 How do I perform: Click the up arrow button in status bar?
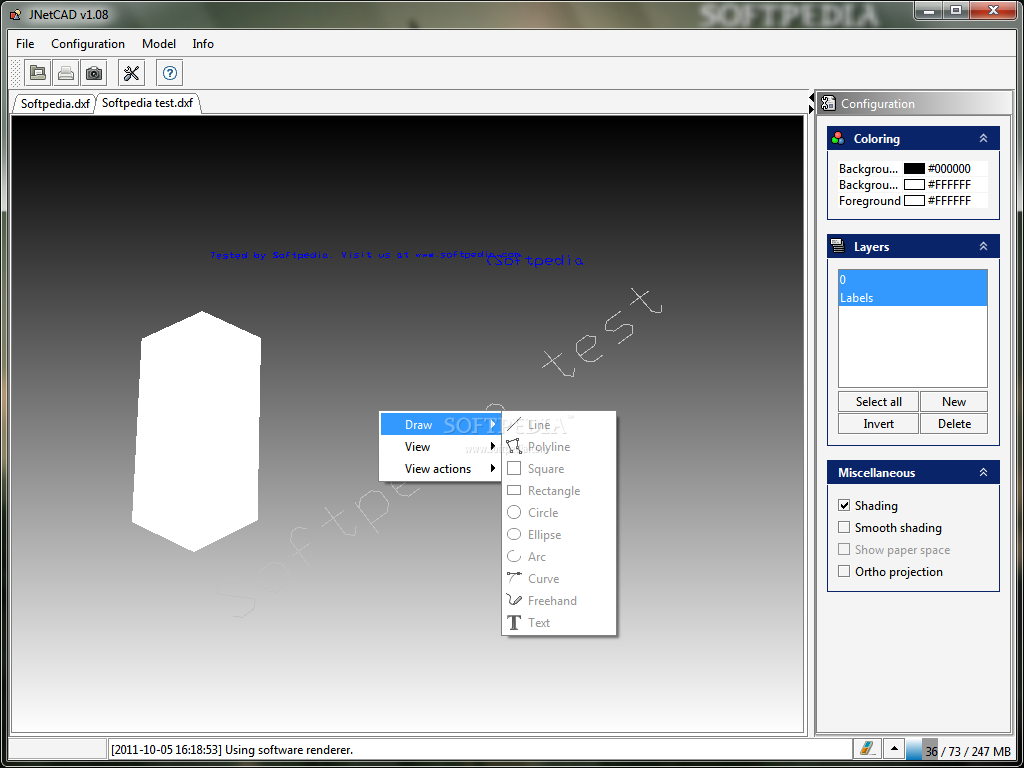(893, 748)
